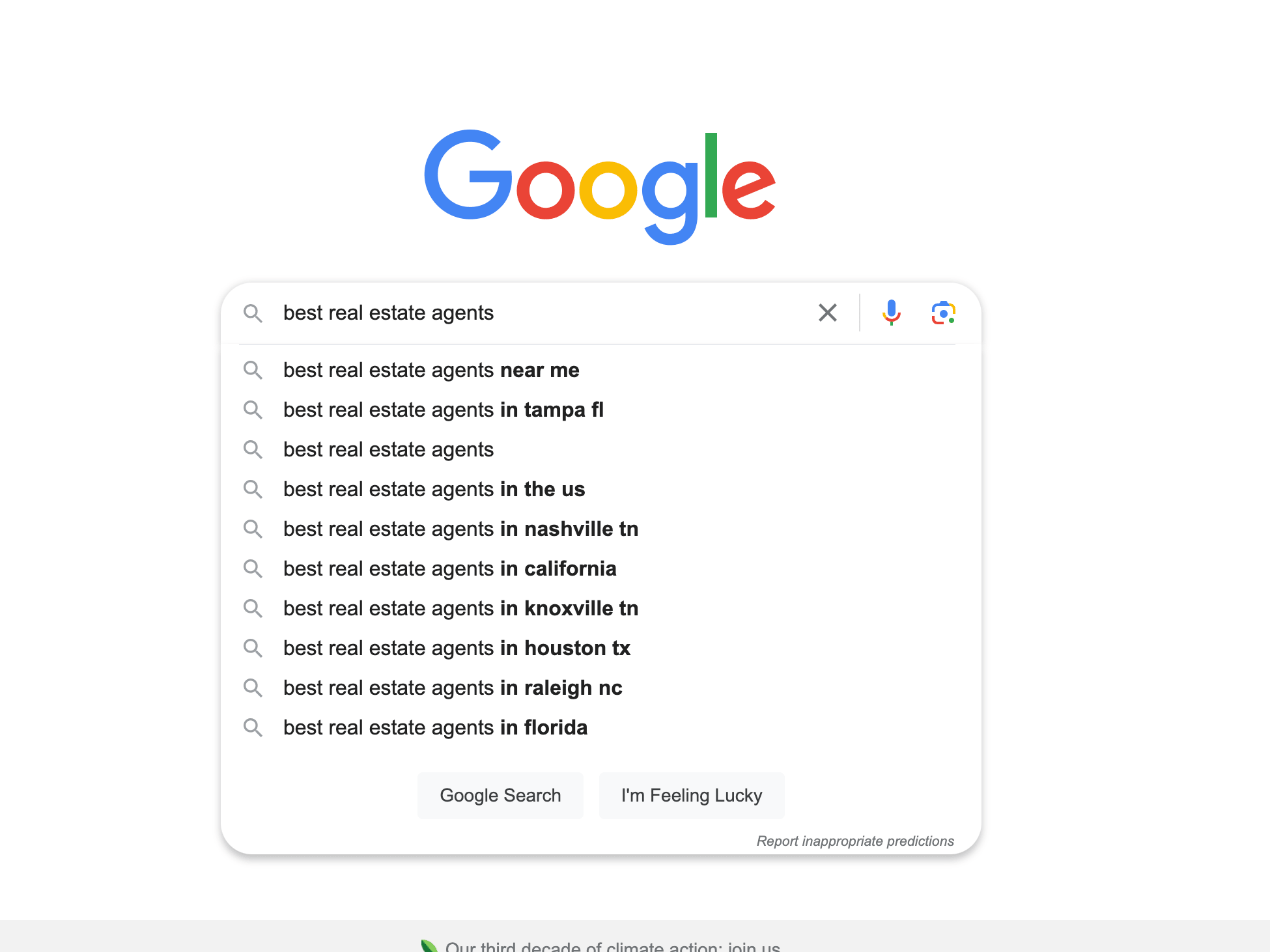Choose the 'in knoxville tn' suggestion
The image size is (1270, 952).
point(600,609)
